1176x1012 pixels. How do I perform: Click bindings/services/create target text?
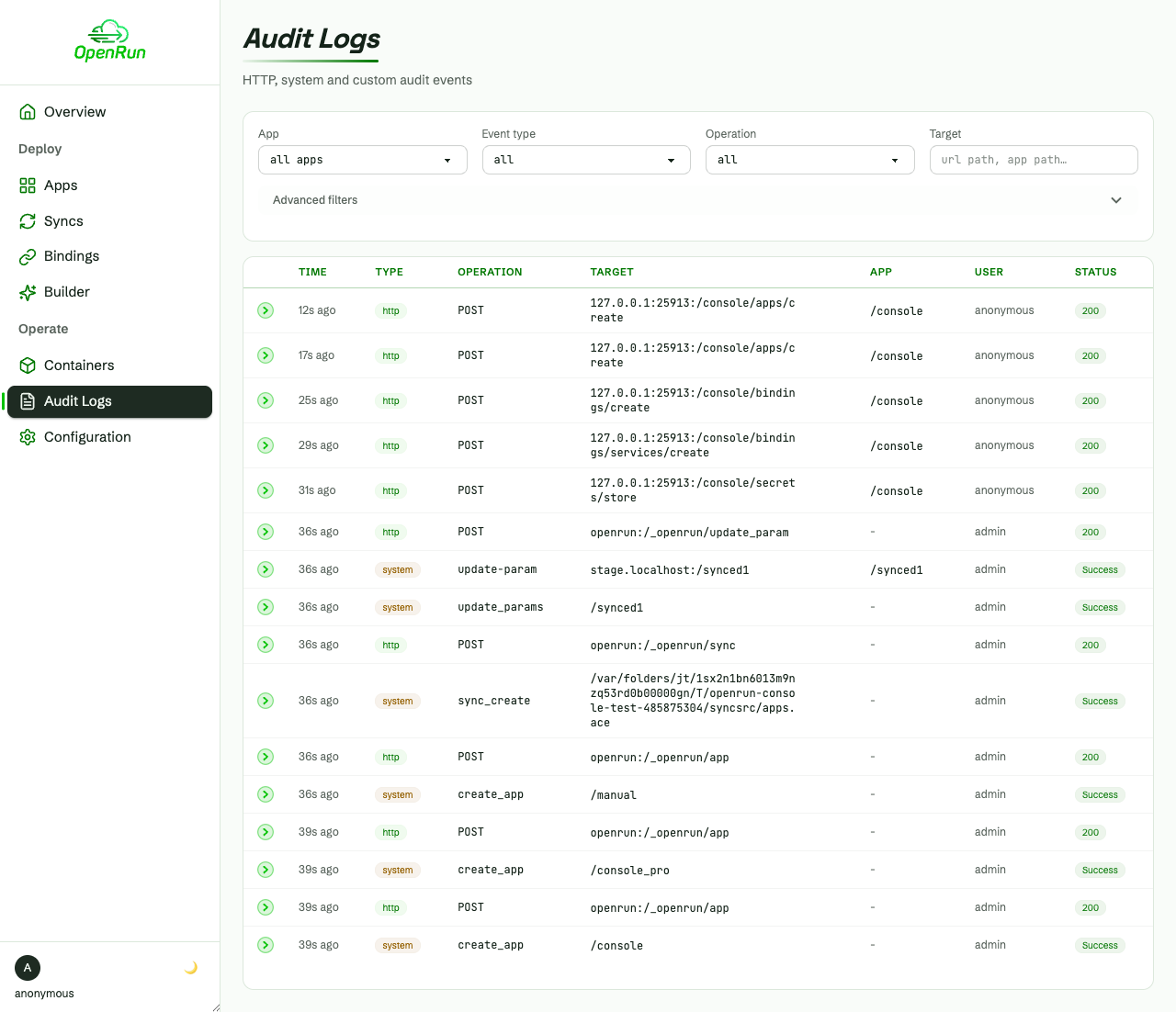693,445
